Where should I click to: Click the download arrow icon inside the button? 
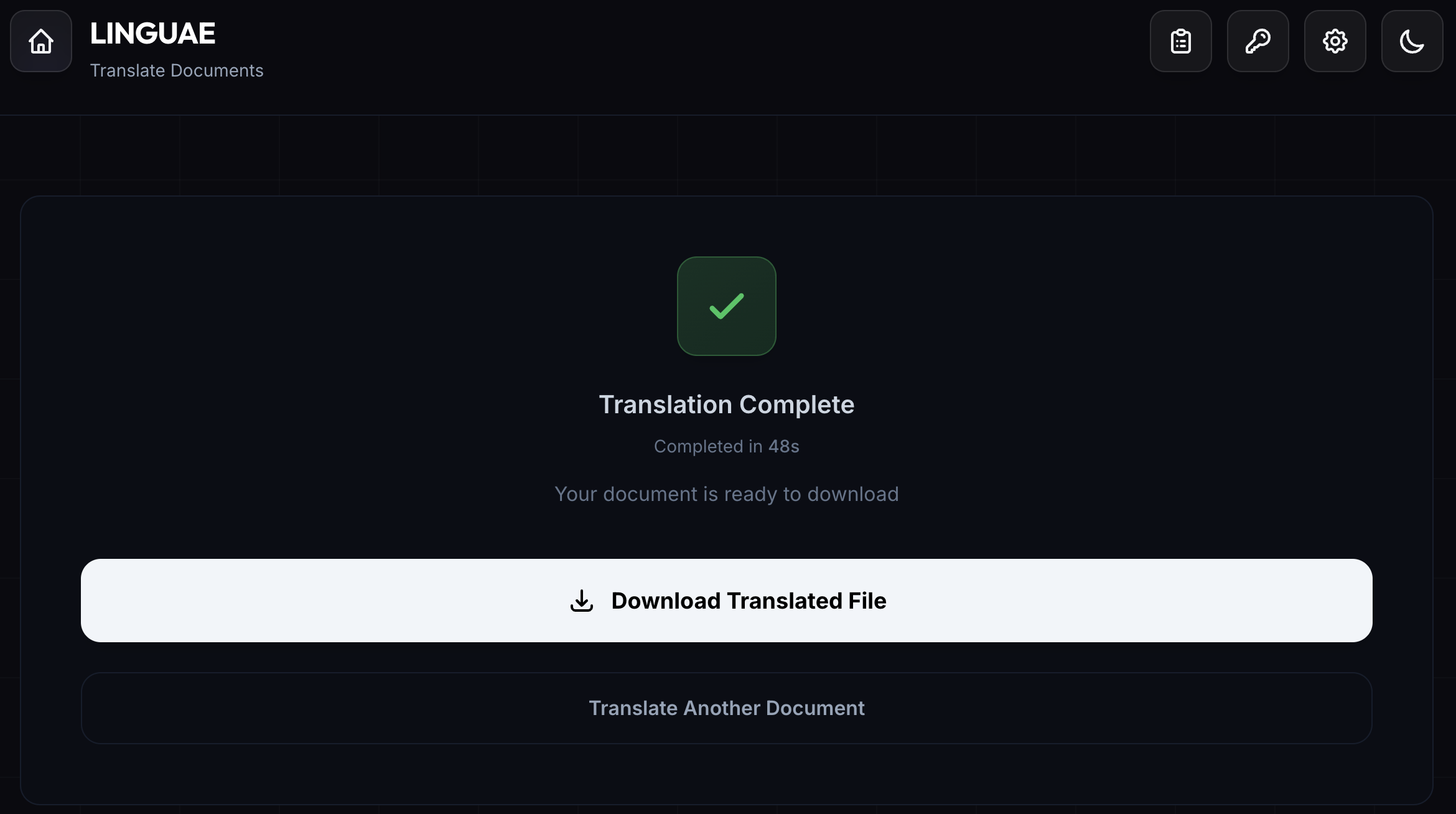(x=581, y=601)
